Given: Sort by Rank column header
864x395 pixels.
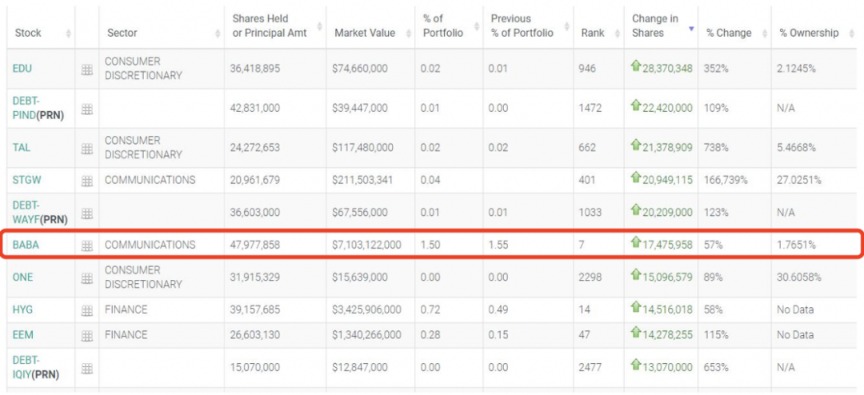Looking at the screenshot, I should pos(592,33).
